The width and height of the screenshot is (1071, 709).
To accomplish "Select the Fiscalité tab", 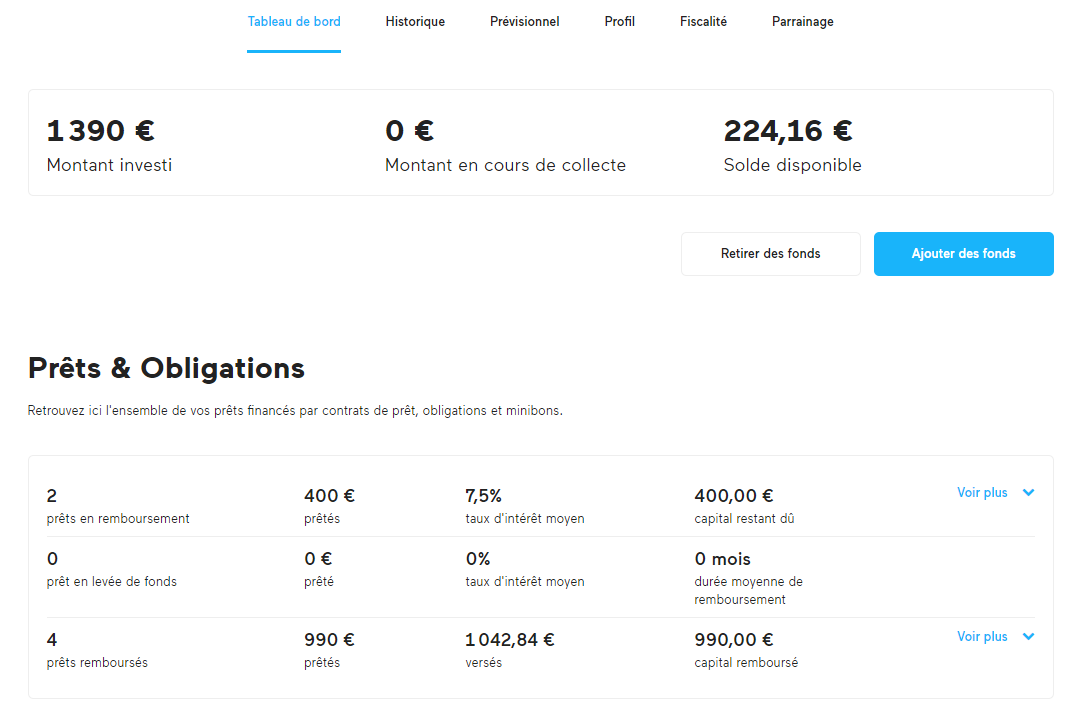I will (703, 22).
